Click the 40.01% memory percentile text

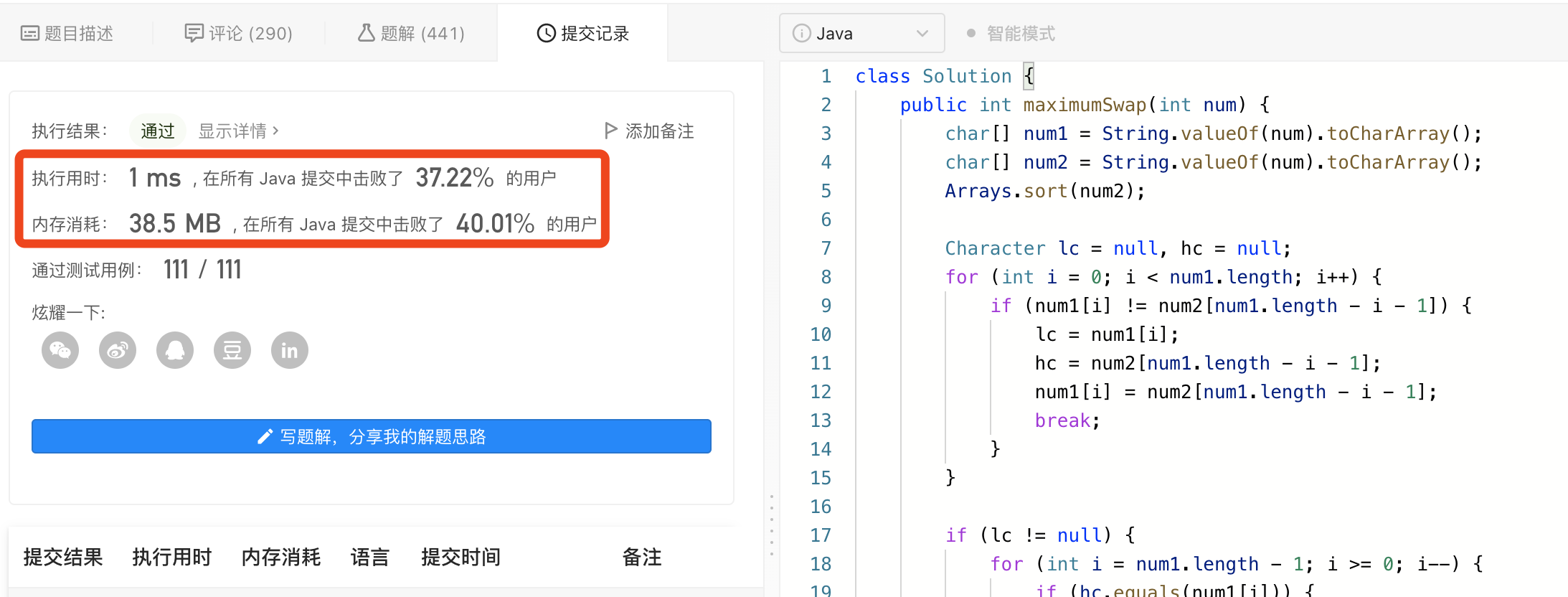tap(495, 223)
